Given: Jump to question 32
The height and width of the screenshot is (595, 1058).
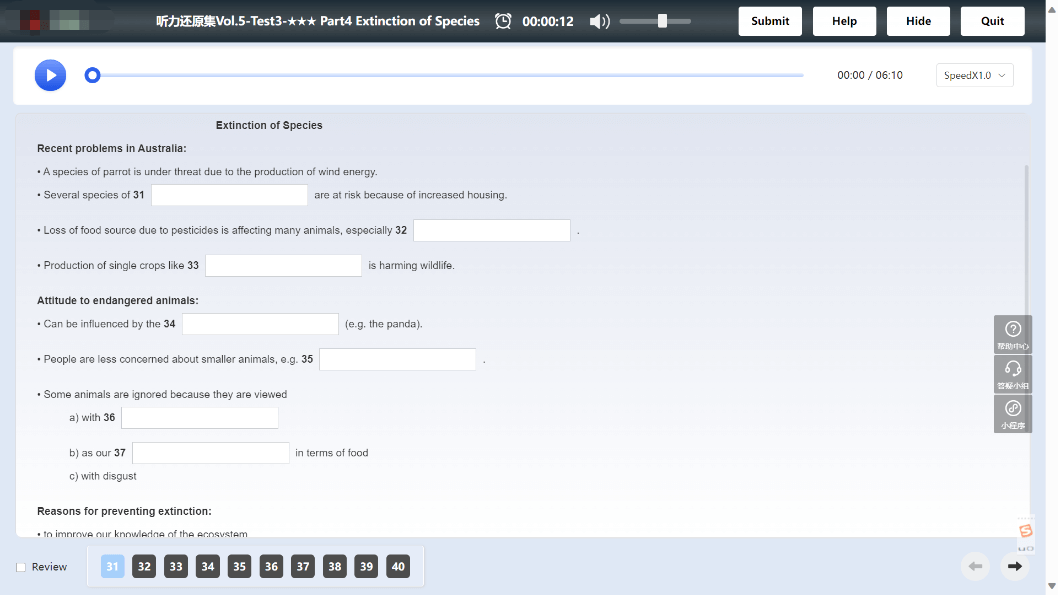Looking at the screenshot, I should pos(144,567).
